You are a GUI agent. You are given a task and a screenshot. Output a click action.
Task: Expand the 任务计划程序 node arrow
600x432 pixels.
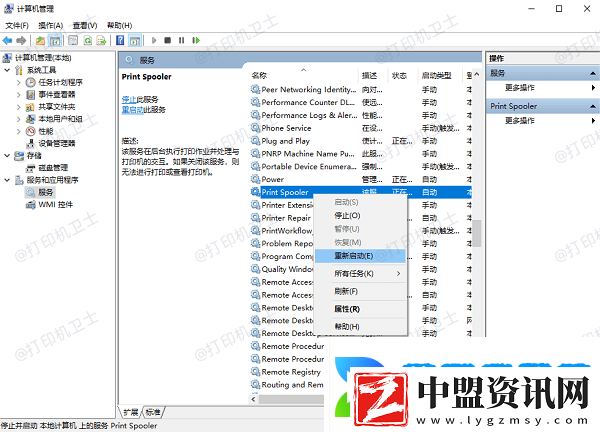18,82
